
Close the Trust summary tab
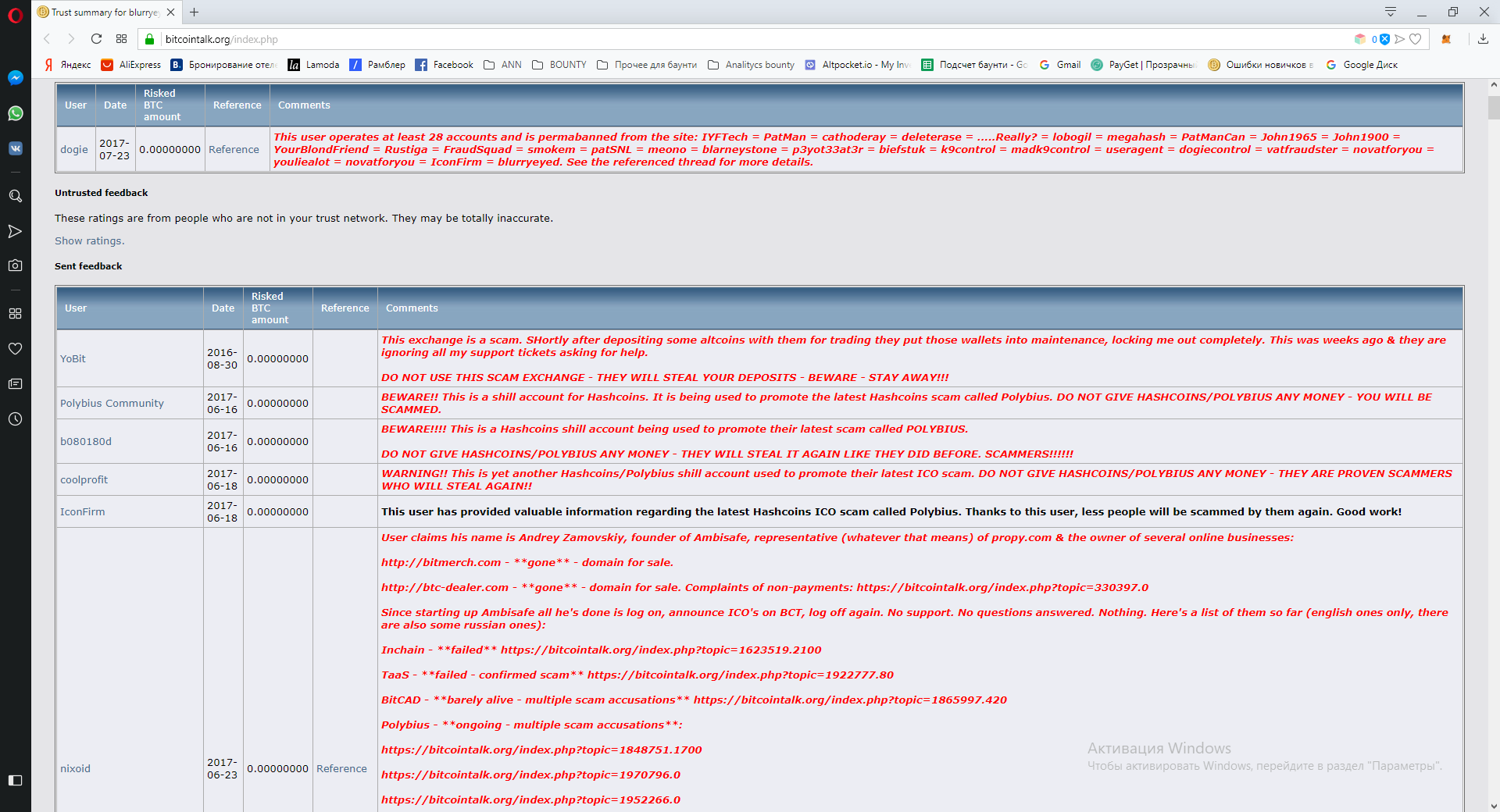pyautogui.click(x=170, y=12)
